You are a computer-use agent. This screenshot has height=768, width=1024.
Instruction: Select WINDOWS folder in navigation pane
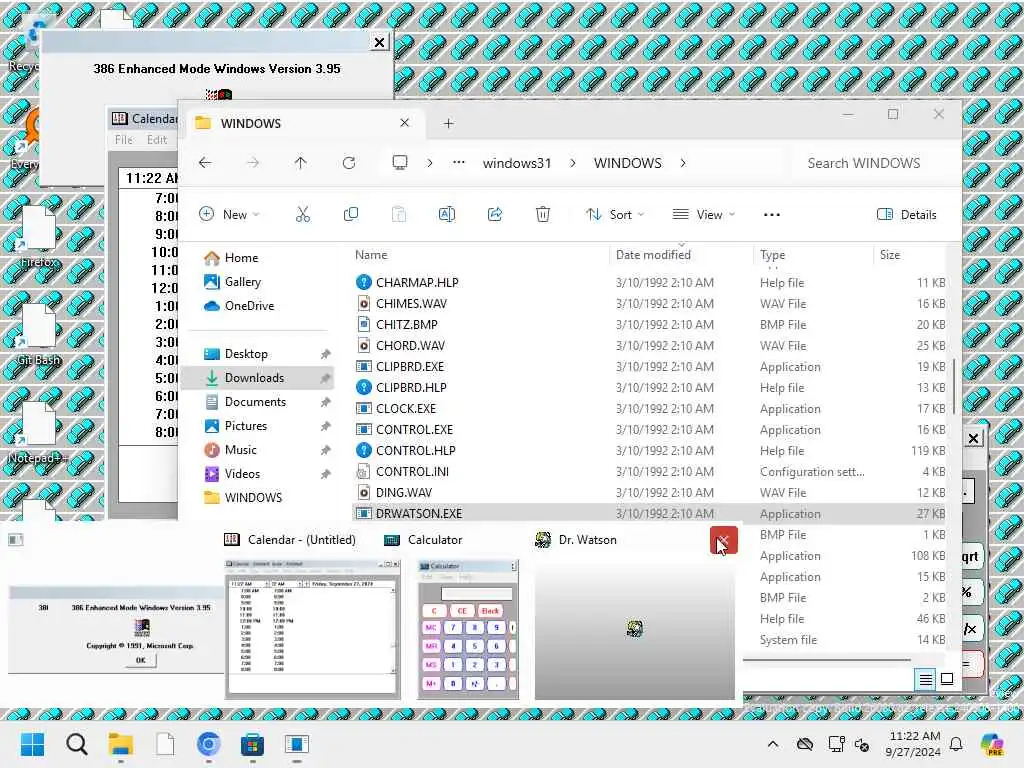tap(258, 498)
